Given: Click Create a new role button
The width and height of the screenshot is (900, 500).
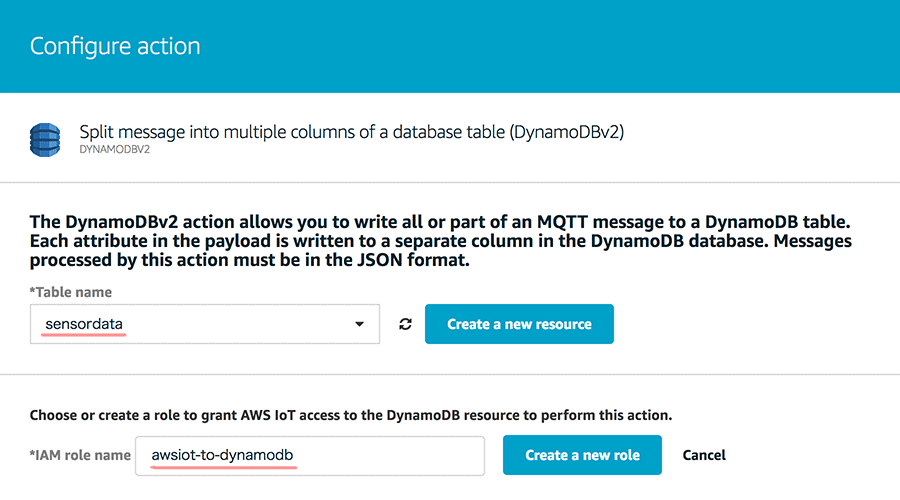Looking at the screenshot, I should pyautogui.click(x=582, y=455).
